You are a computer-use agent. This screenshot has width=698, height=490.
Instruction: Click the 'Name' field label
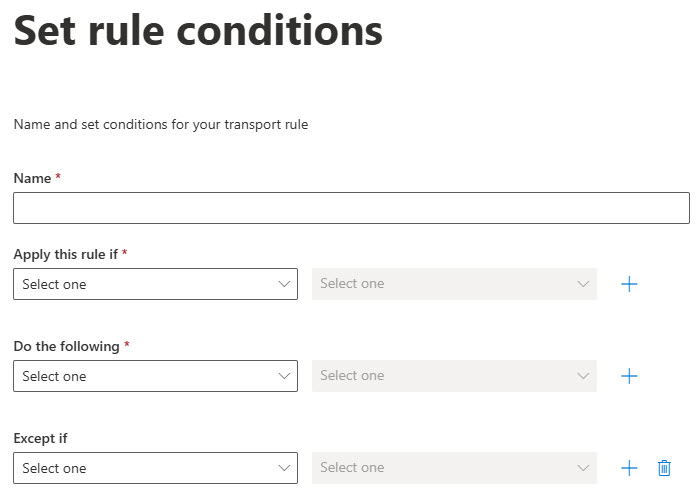(x=32, y=178)
